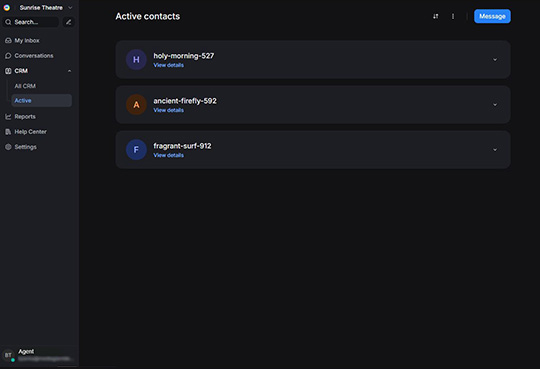
Task: Click the Help Center book icon
Action: tap(8, 132)
